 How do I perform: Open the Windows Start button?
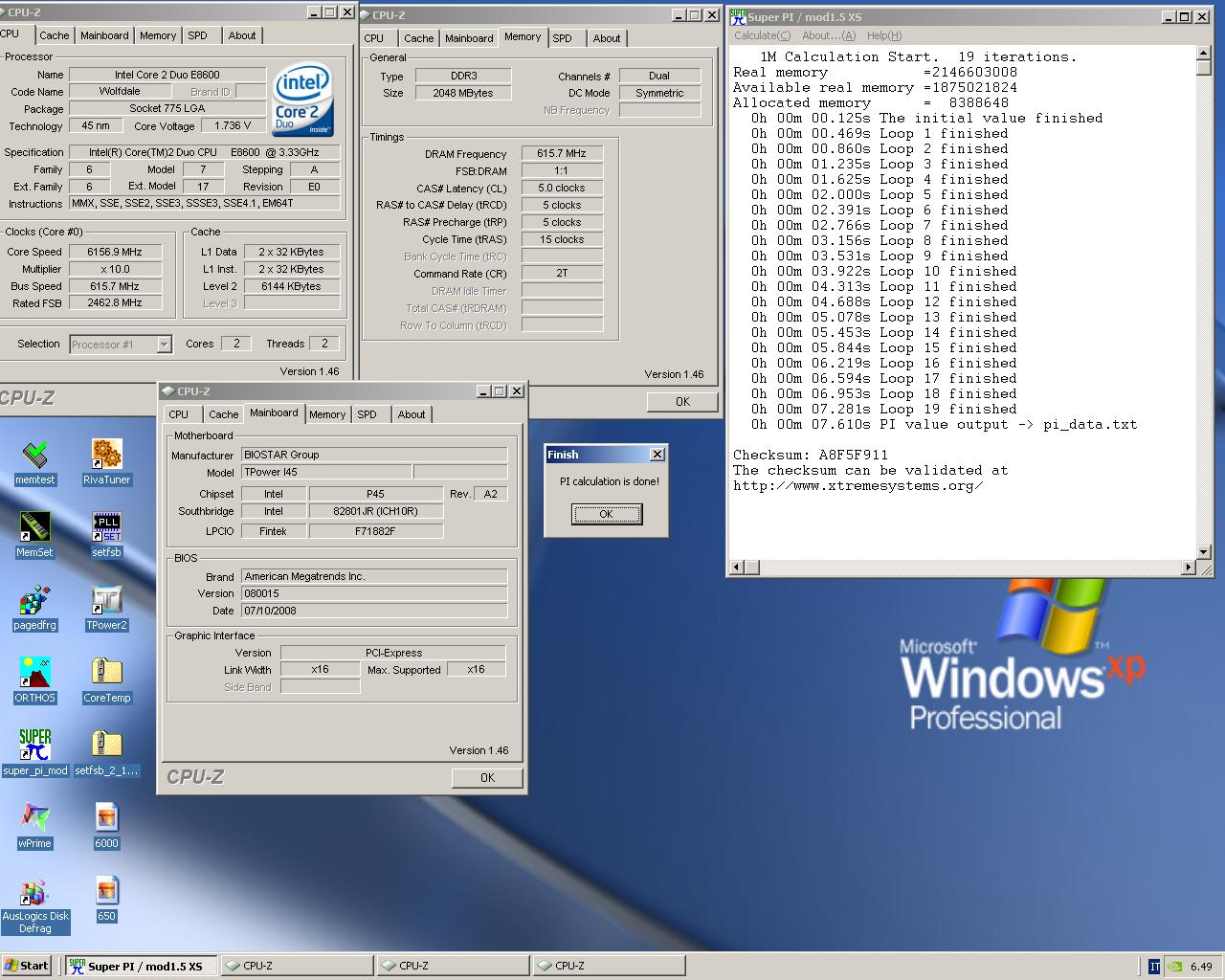pos(27,966)
